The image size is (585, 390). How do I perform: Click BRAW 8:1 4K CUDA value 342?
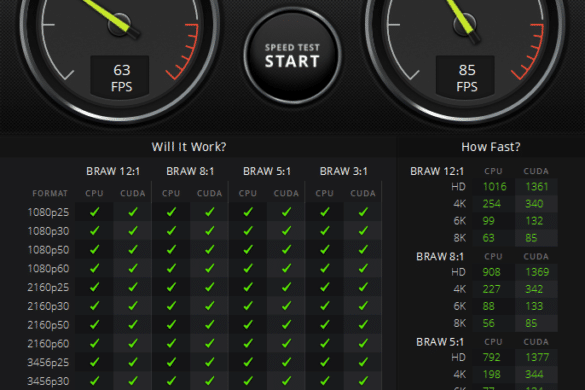point(534,289)
